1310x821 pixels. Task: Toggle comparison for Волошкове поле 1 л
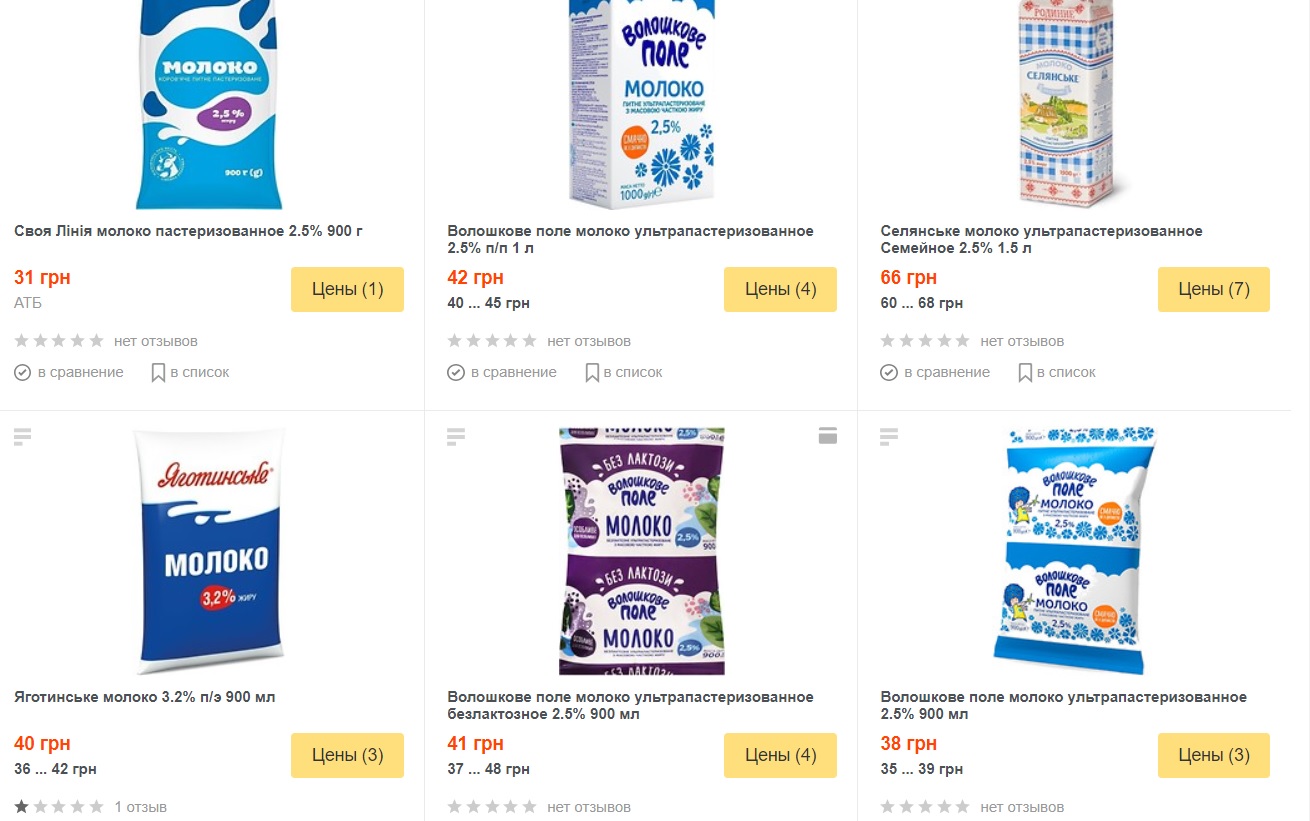tap(502, 372)
